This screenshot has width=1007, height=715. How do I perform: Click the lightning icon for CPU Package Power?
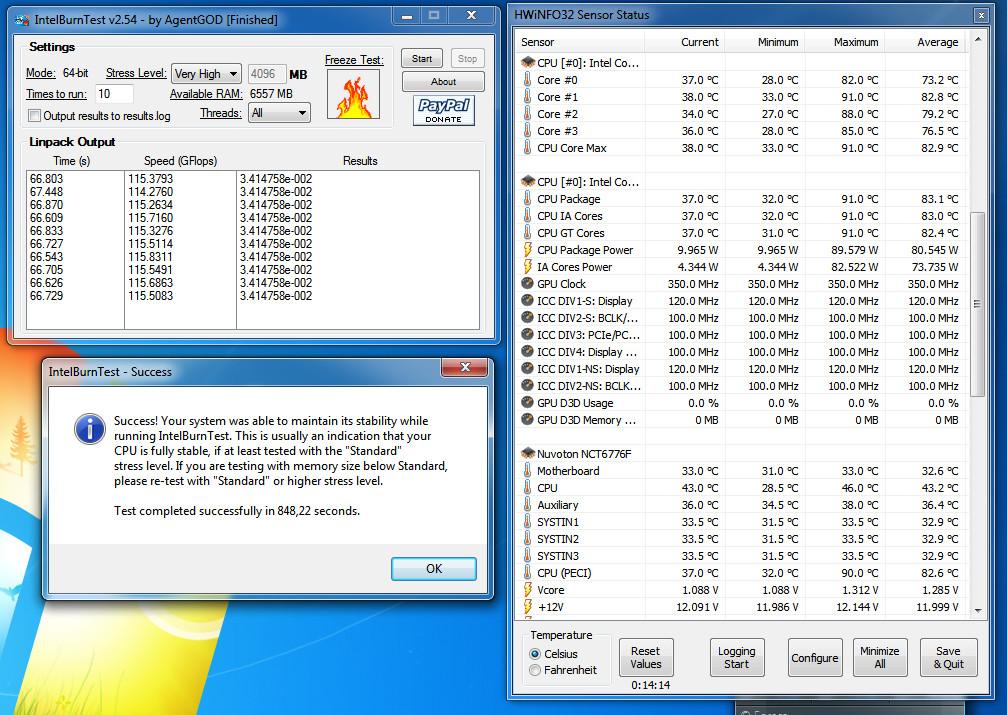(527, 250)
